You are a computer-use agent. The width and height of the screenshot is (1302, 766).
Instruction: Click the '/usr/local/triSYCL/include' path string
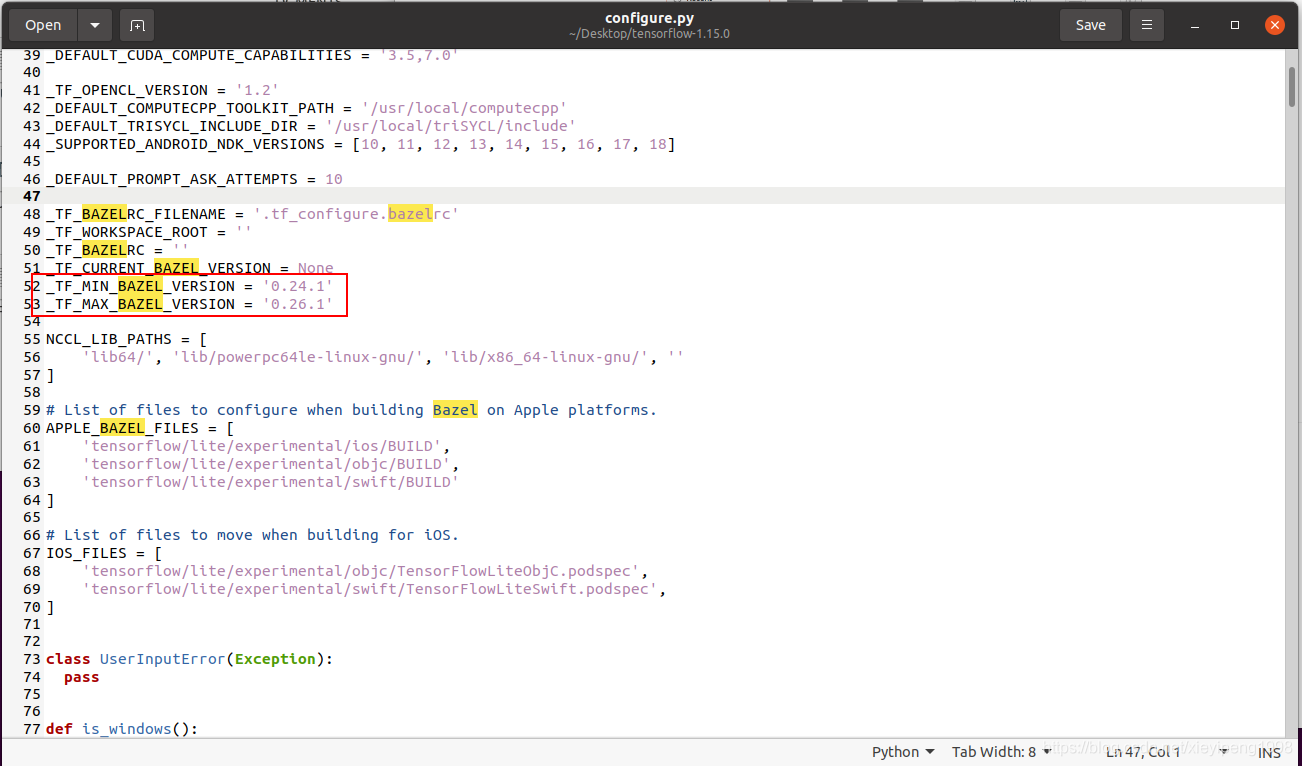[x=451, y=126]
